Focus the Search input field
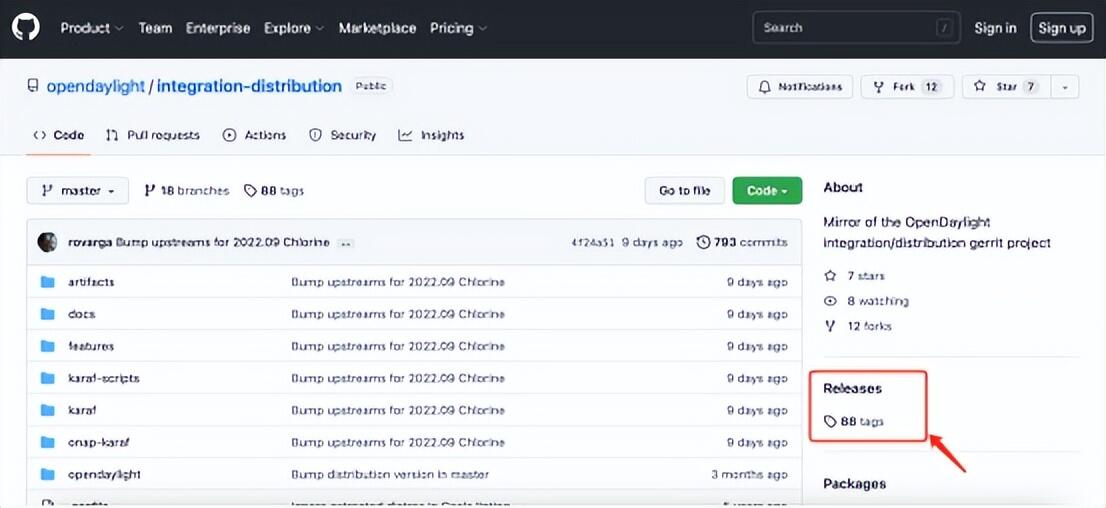Viewport: 1106px width, 508px height. coord(845,28)
